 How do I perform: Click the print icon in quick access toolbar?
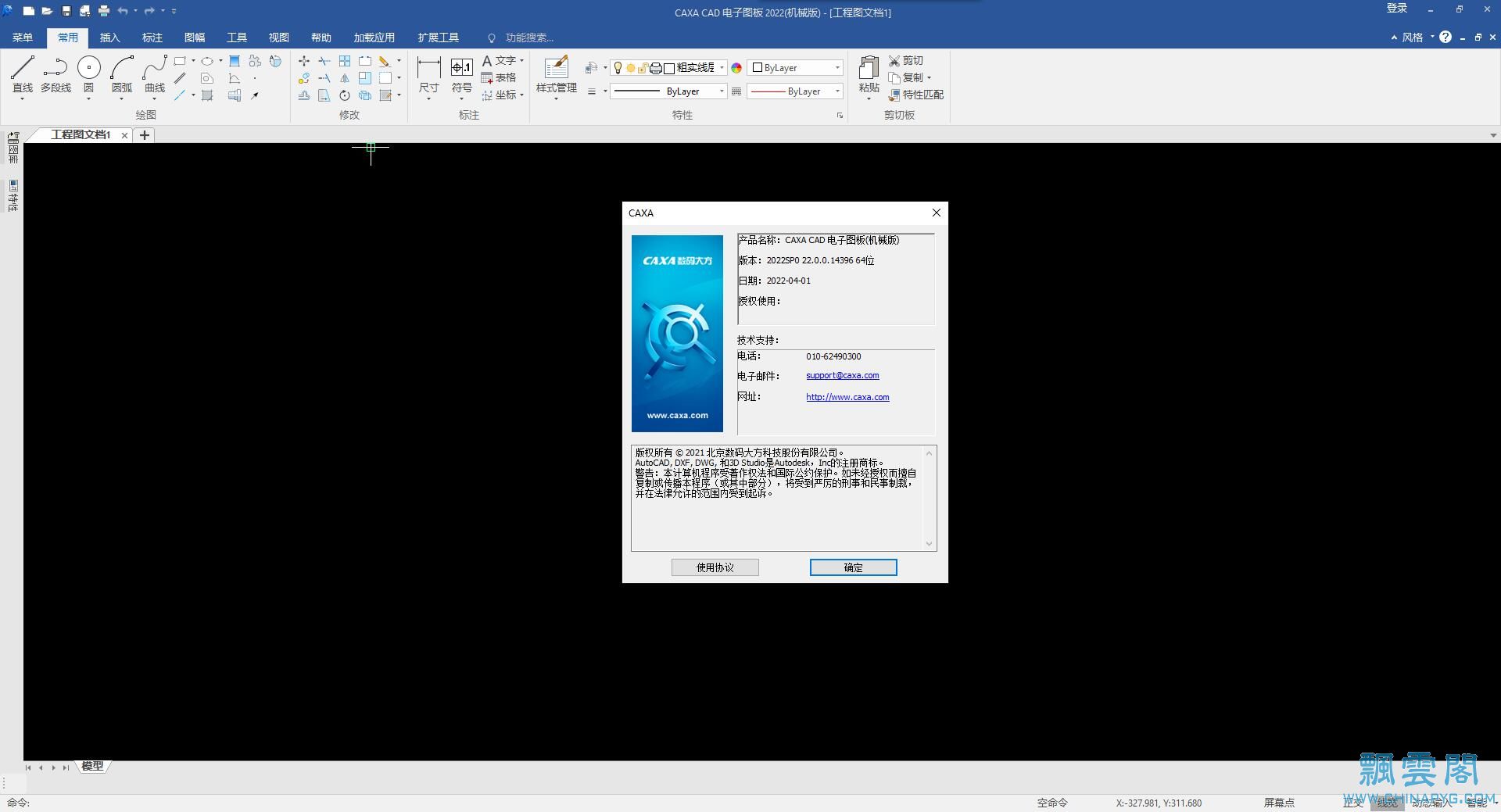[x=104, y=11]
